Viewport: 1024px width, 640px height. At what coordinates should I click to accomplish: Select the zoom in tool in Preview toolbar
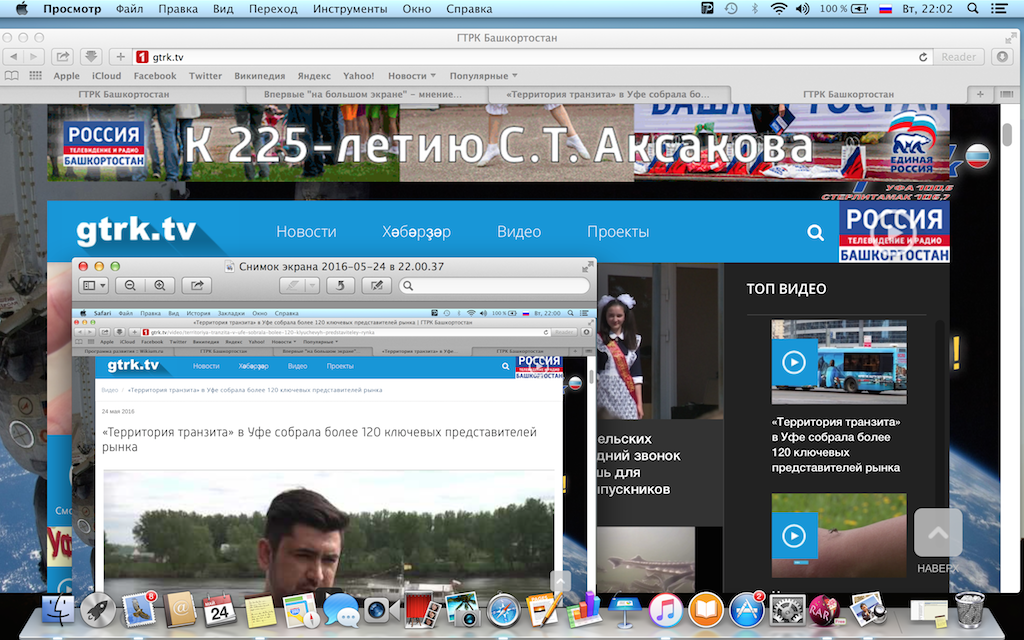pos(159,284)
